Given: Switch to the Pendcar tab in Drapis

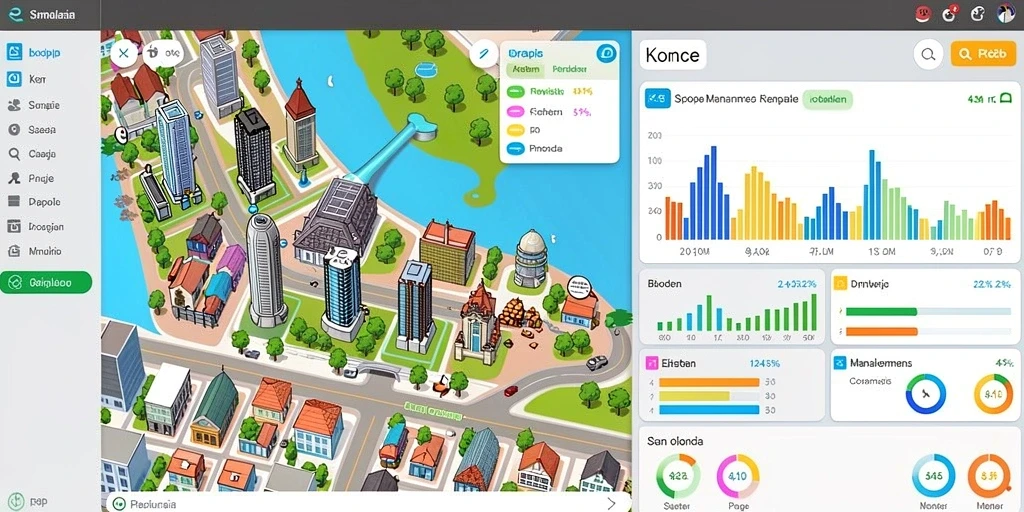Looking at the screenshot, I should [x=569, y=69].
